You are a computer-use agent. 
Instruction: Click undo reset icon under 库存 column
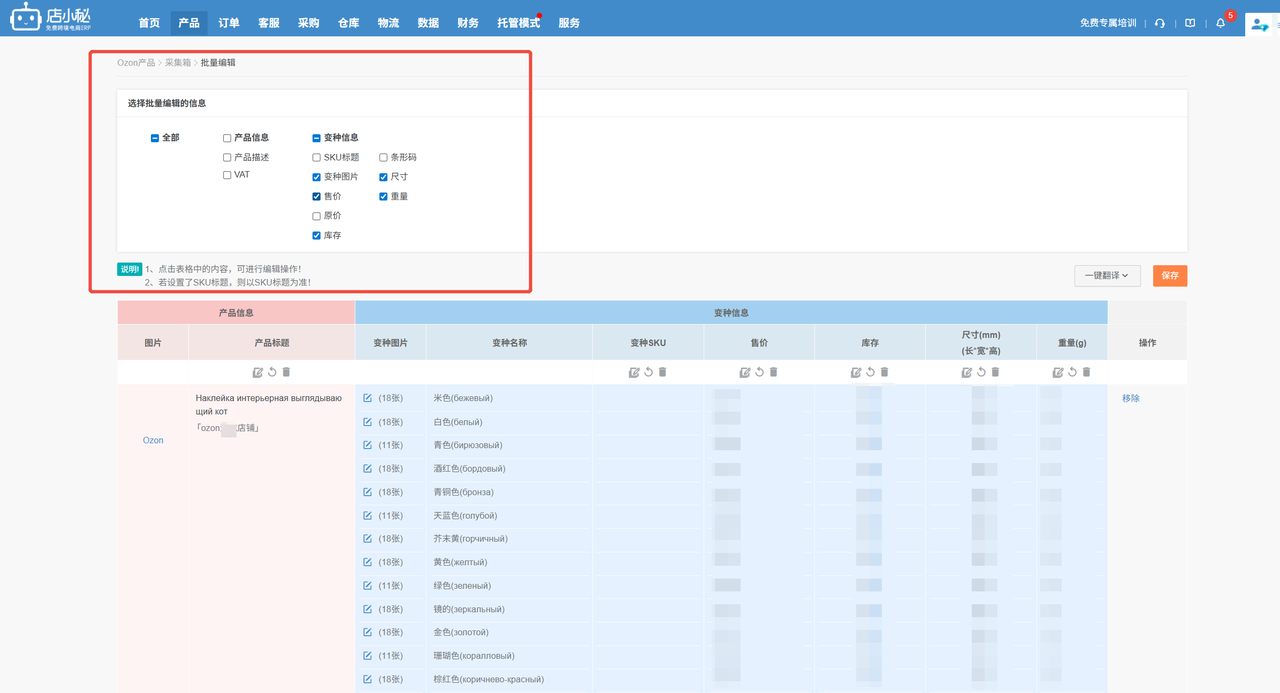[870, 372]
